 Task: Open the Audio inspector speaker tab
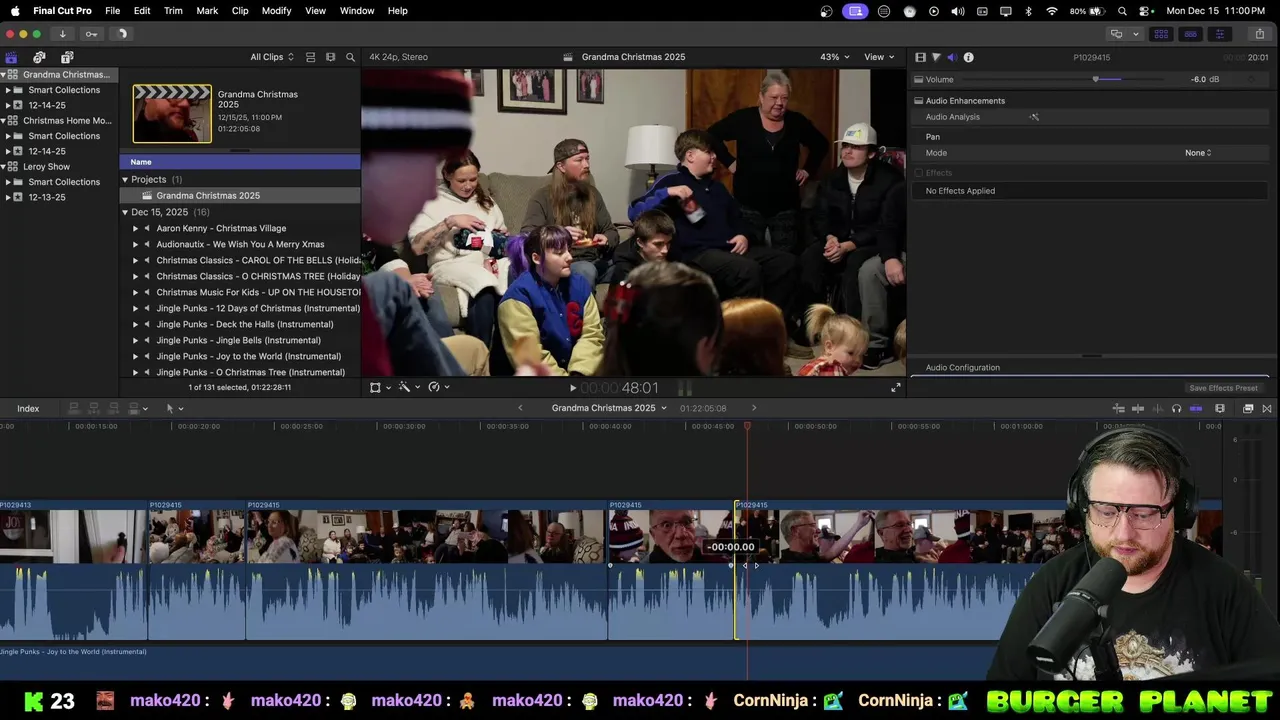coord(951,57)
